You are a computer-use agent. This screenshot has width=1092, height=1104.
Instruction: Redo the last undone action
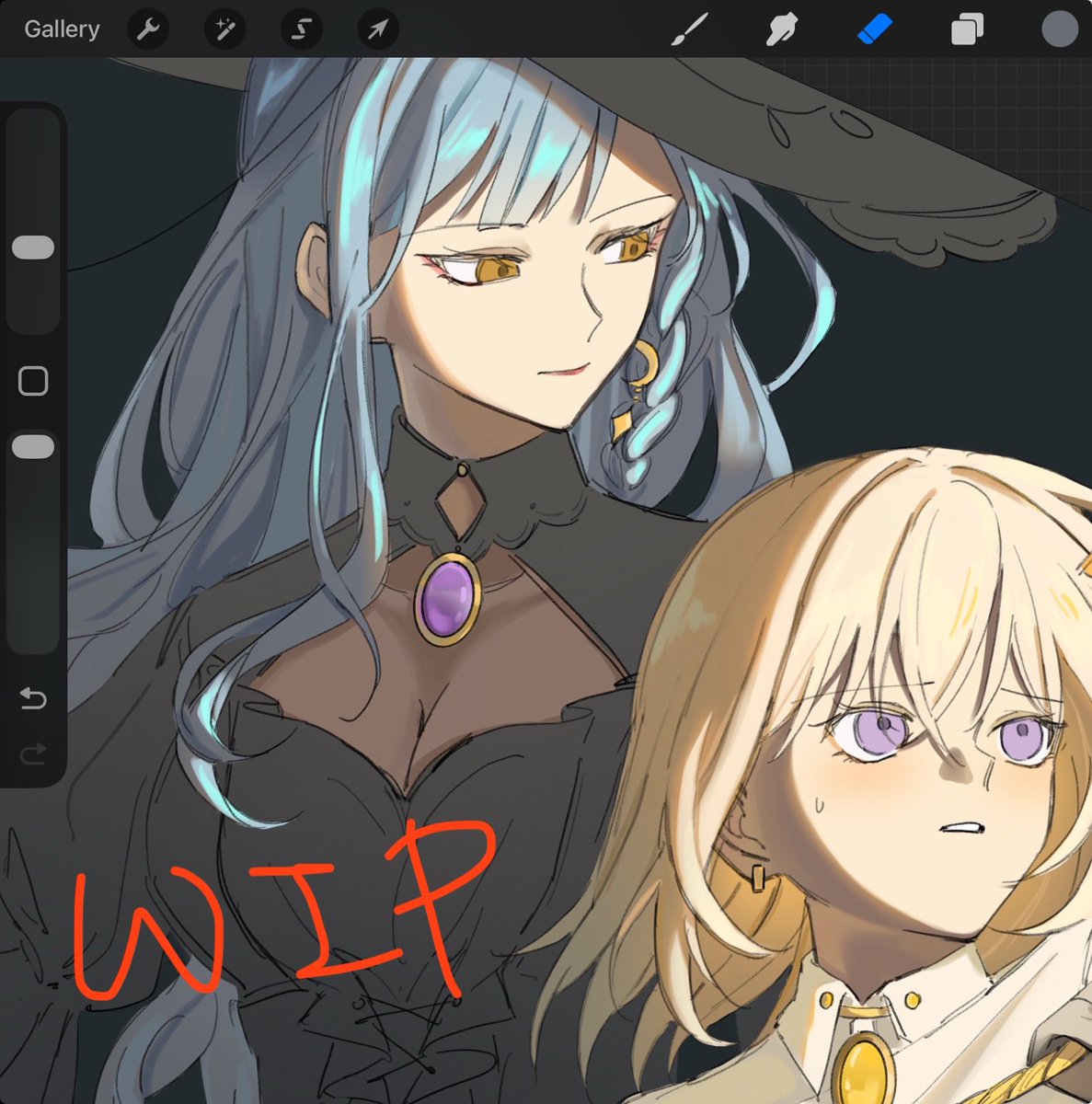(33, 756)
